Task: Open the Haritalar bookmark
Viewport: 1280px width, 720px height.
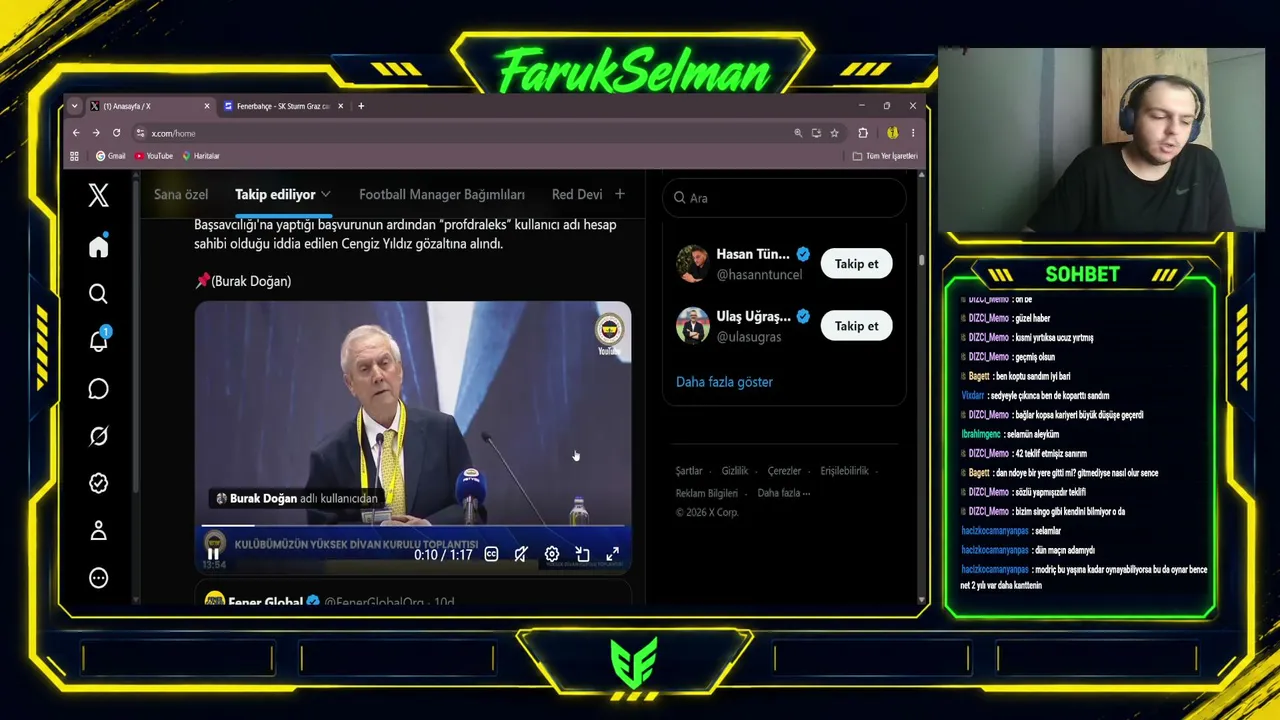Action: tap(200, 156)
